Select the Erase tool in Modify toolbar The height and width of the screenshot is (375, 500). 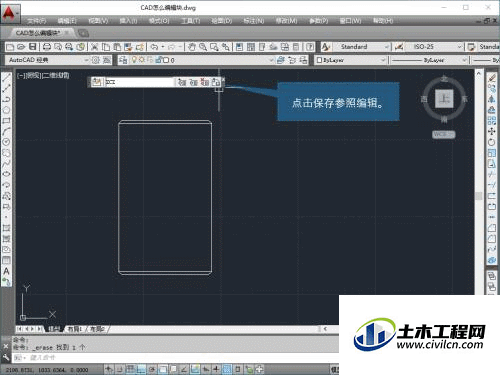click(492, 78)
